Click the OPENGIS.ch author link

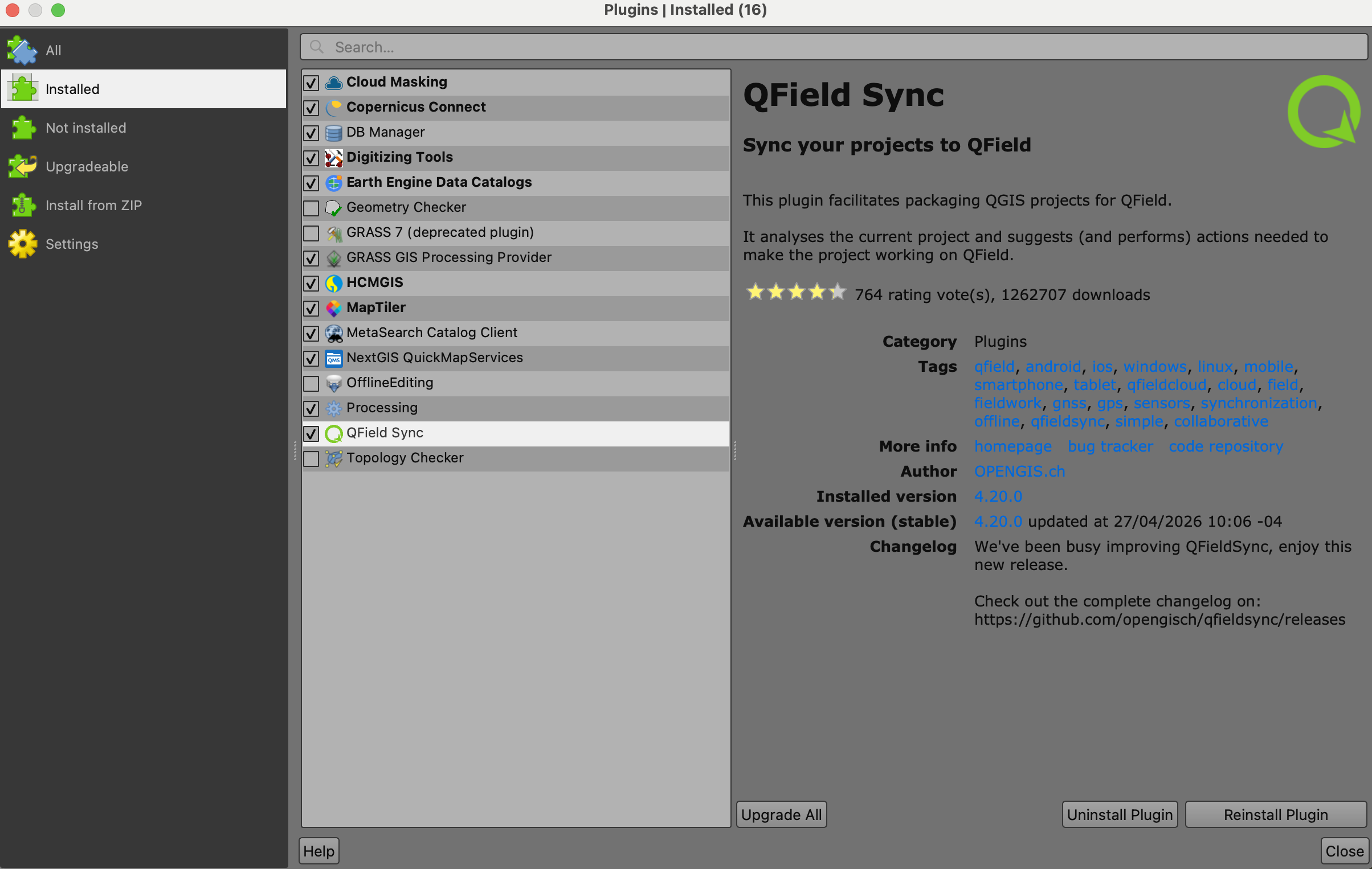coord(1019,472)
